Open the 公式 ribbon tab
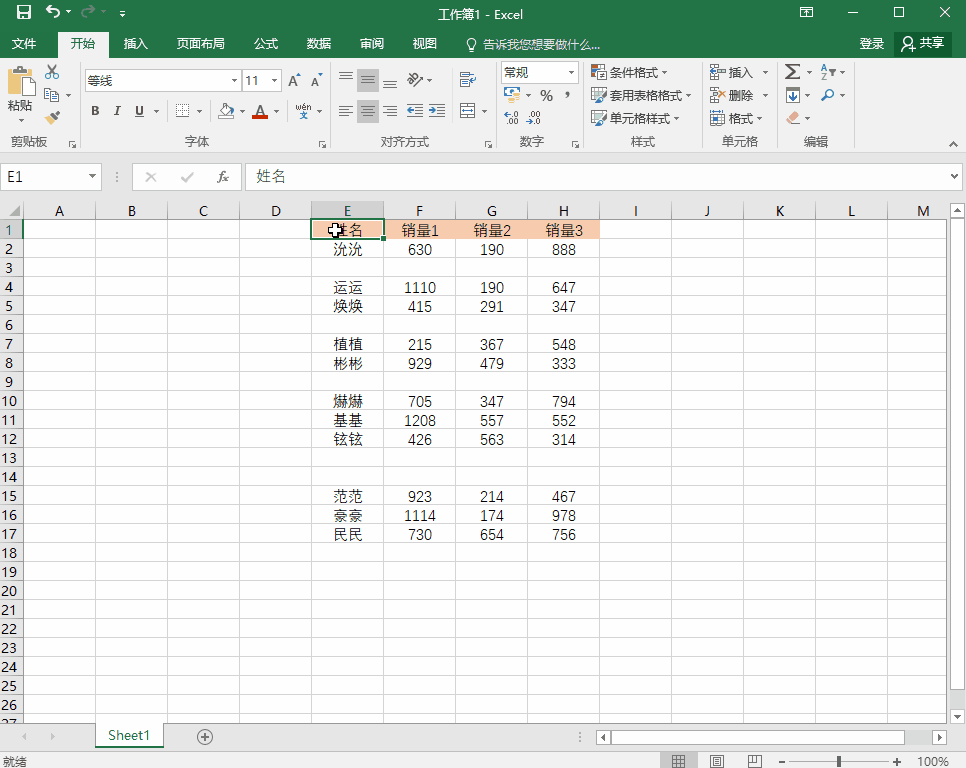The height and width of the screenshot is (768, 966). click(x=265, y=44)
